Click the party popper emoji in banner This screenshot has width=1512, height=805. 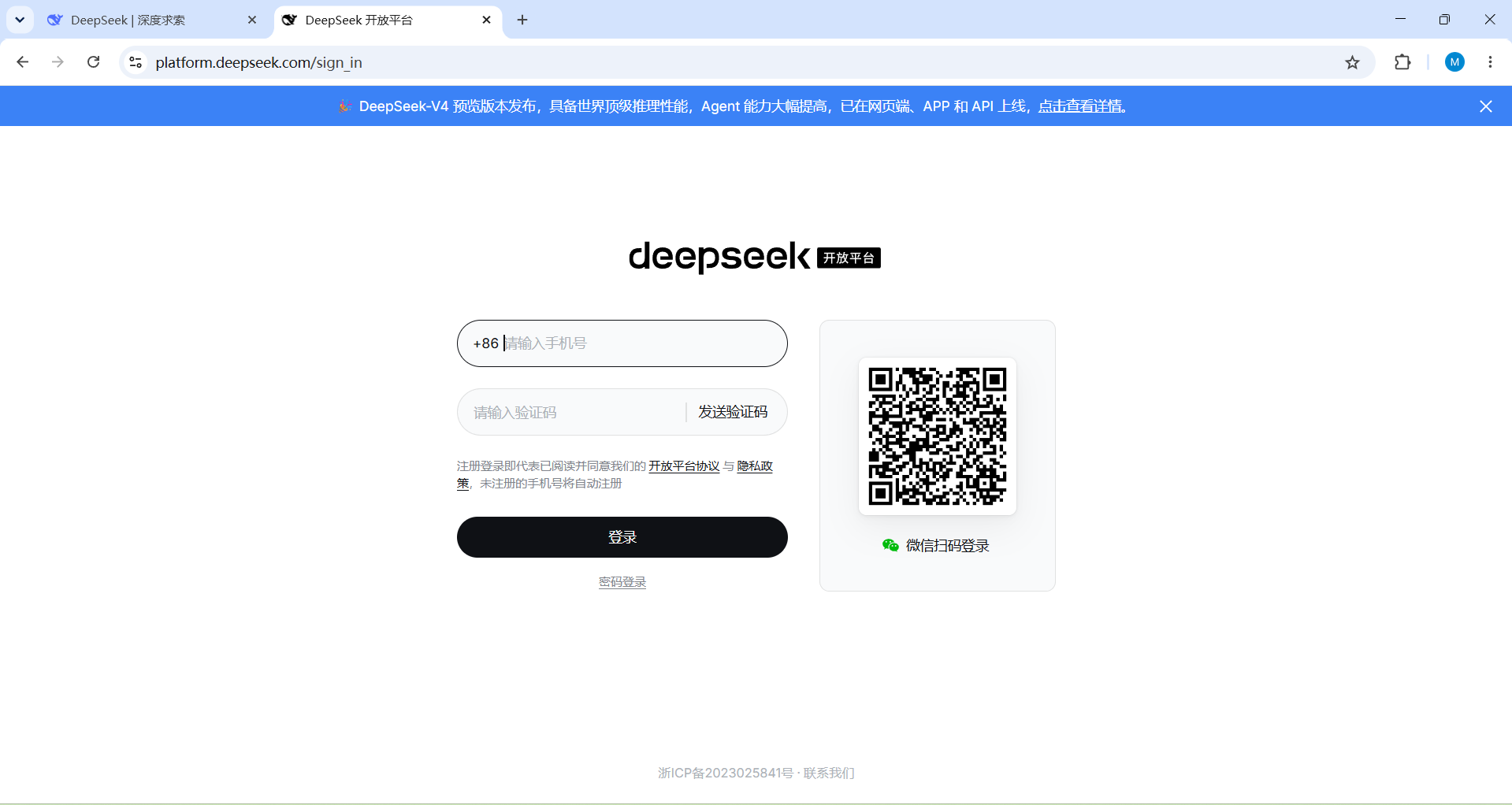coord(345,106)
